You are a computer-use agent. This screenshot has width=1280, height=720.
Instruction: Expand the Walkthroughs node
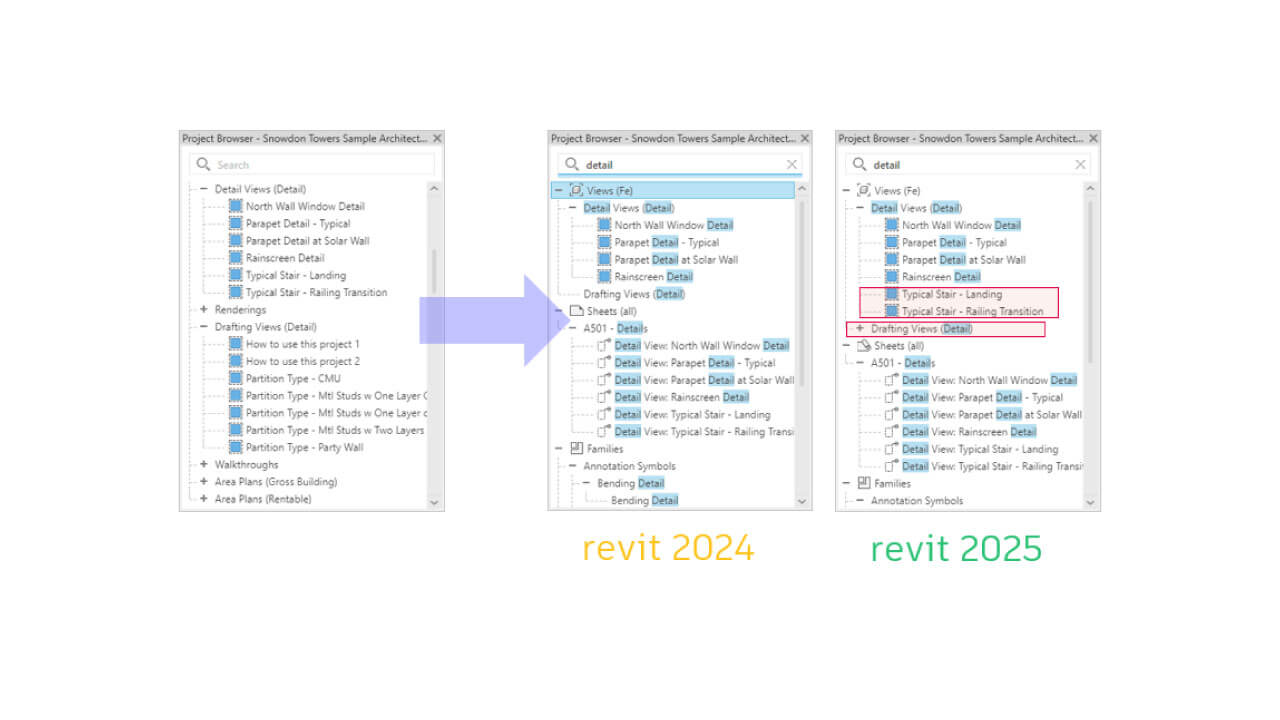(204, 465)
